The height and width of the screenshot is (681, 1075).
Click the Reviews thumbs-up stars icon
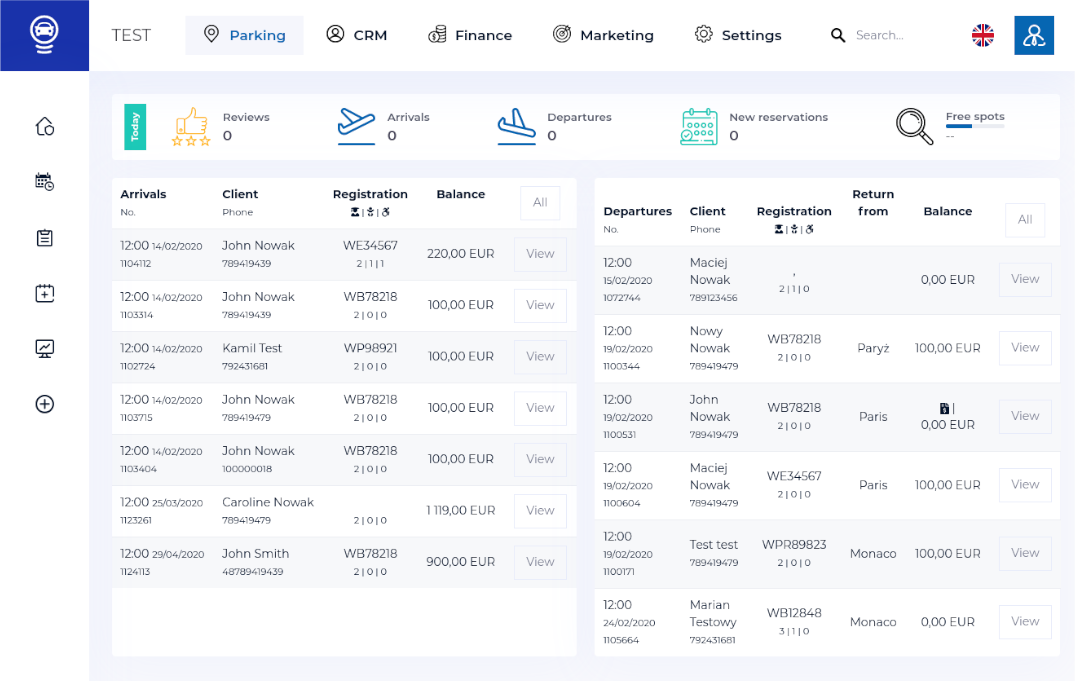191,127
